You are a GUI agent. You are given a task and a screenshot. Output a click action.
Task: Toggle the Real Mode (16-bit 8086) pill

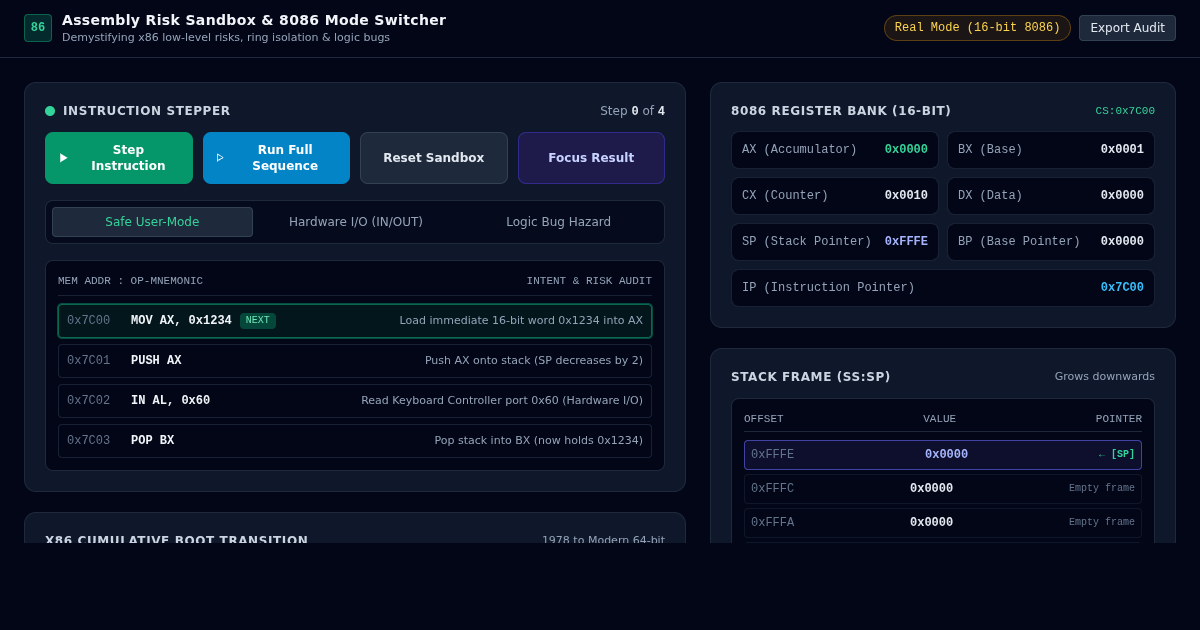[977, 28]
